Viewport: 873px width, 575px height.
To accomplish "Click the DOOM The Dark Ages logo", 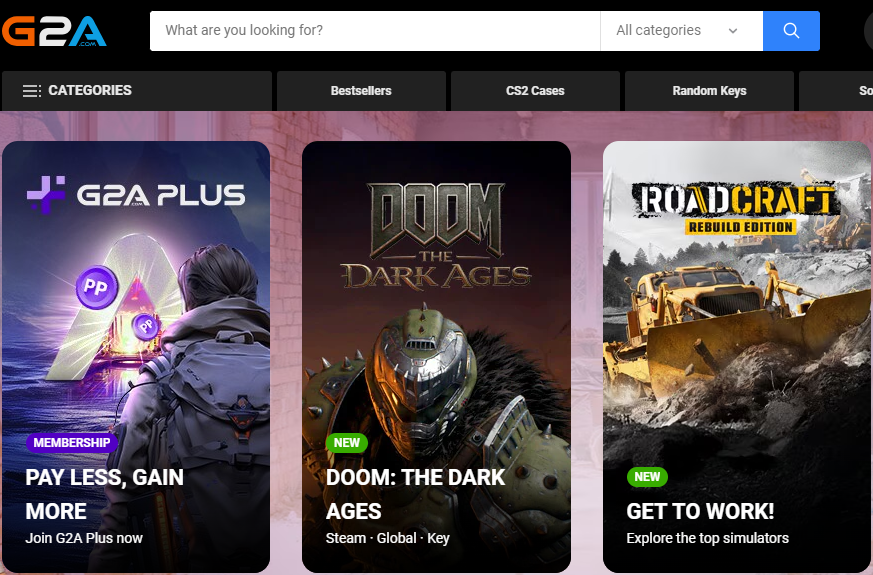I will pyautogui.click(x=436, y=236).
